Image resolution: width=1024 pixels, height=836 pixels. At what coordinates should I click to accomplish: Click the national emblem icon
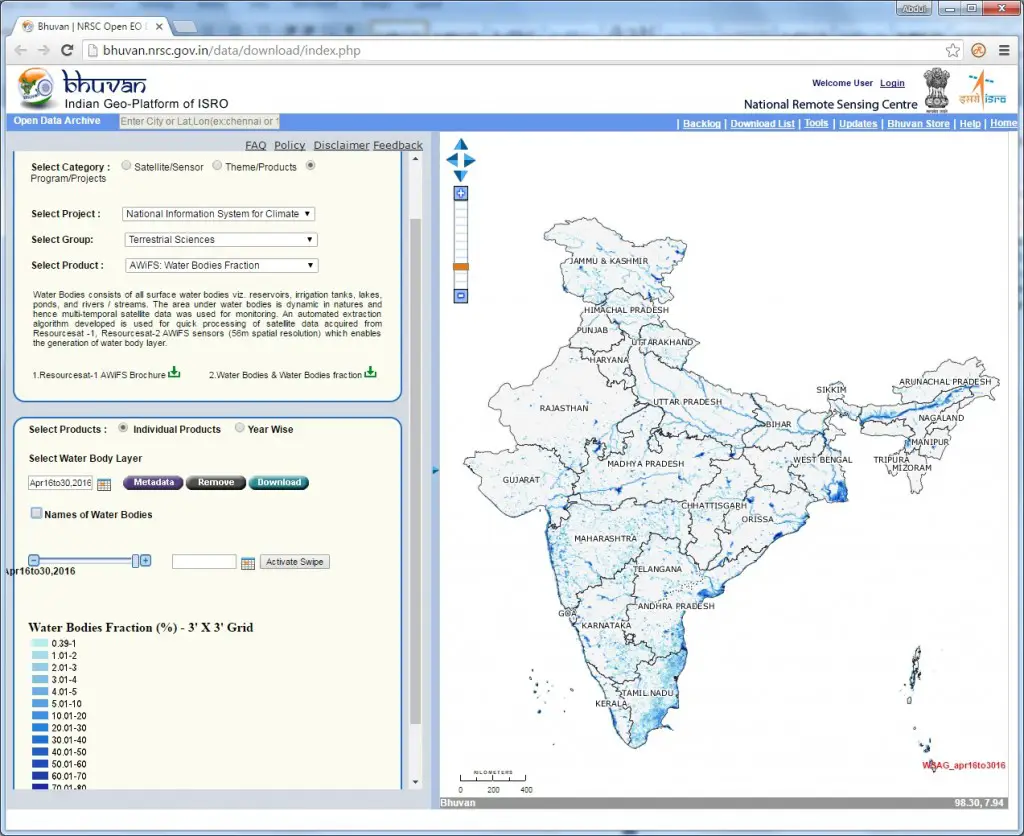pyautogui.click(x=936, y=90)
